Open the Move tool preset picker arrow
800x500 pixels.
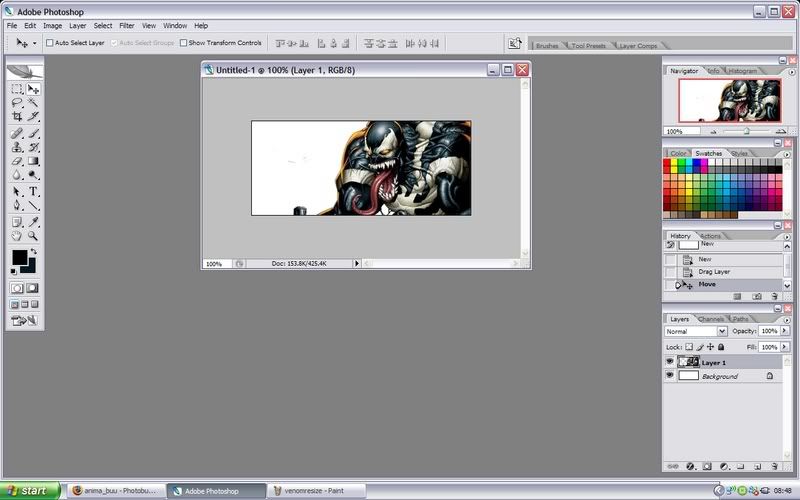tap(35, 43)
